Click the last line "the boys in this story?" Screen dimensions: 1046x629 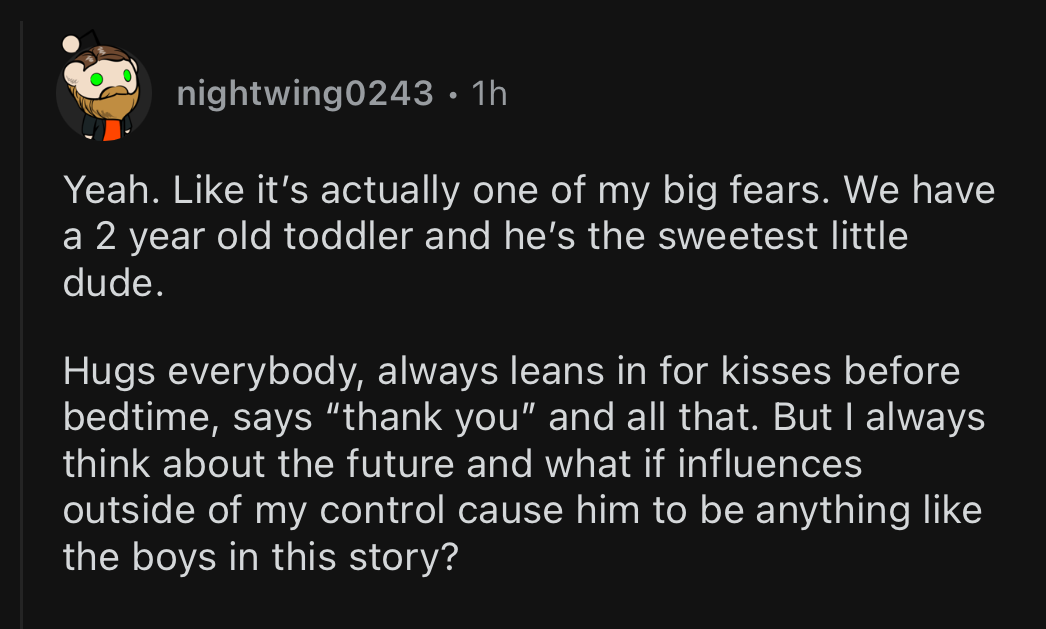[261, 556]
